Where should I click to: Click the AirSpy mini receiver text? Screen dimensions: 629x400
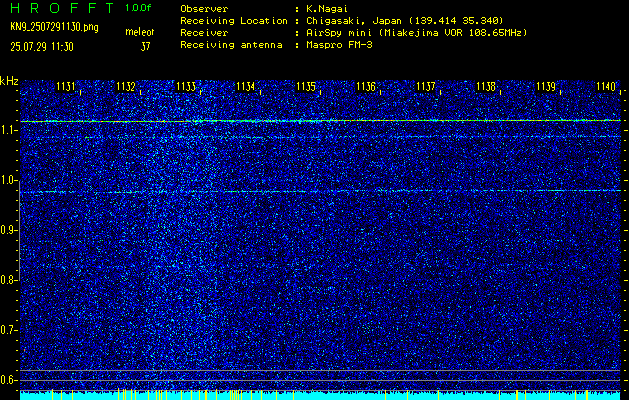417,33
